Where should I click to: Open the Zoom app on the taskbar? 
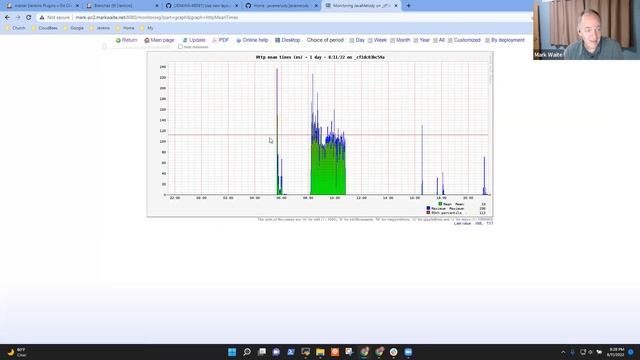(x=408, y=352)
